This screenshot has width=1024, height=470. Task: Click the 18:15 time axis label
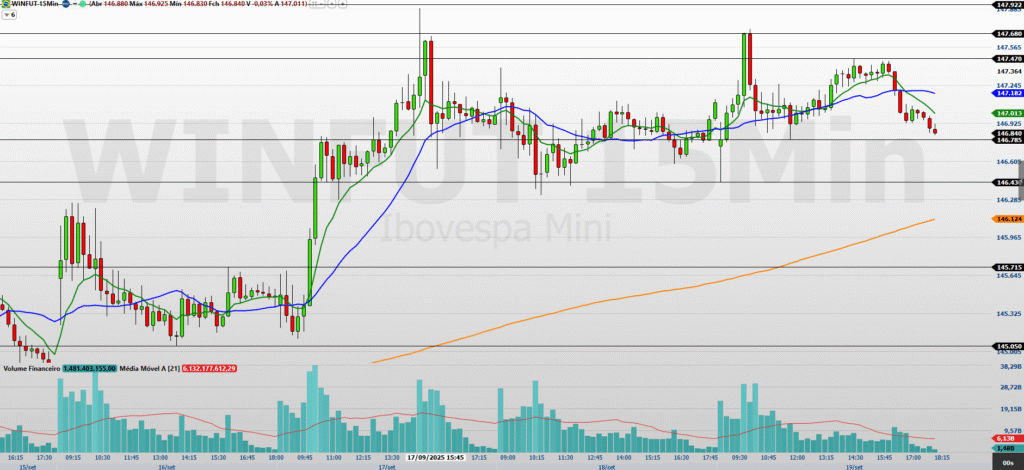coord(942,458)
